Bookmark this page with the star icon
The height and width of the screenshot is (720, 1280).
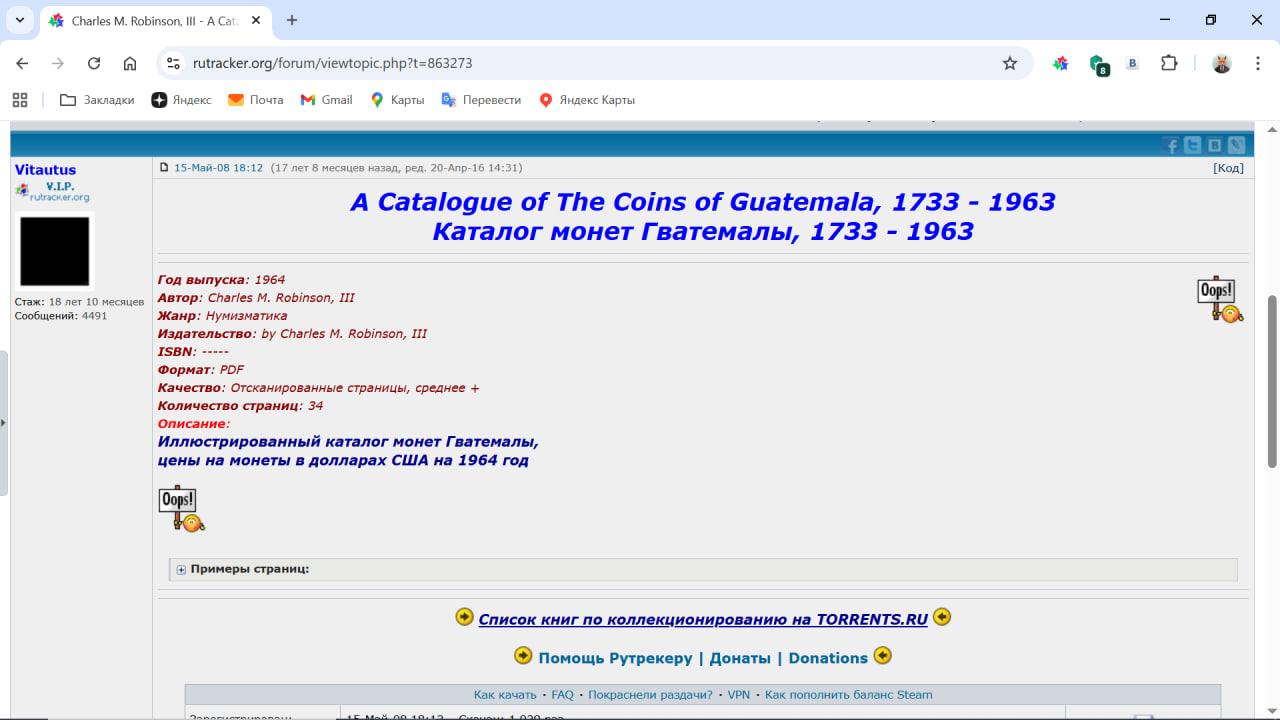[1010, 63]
